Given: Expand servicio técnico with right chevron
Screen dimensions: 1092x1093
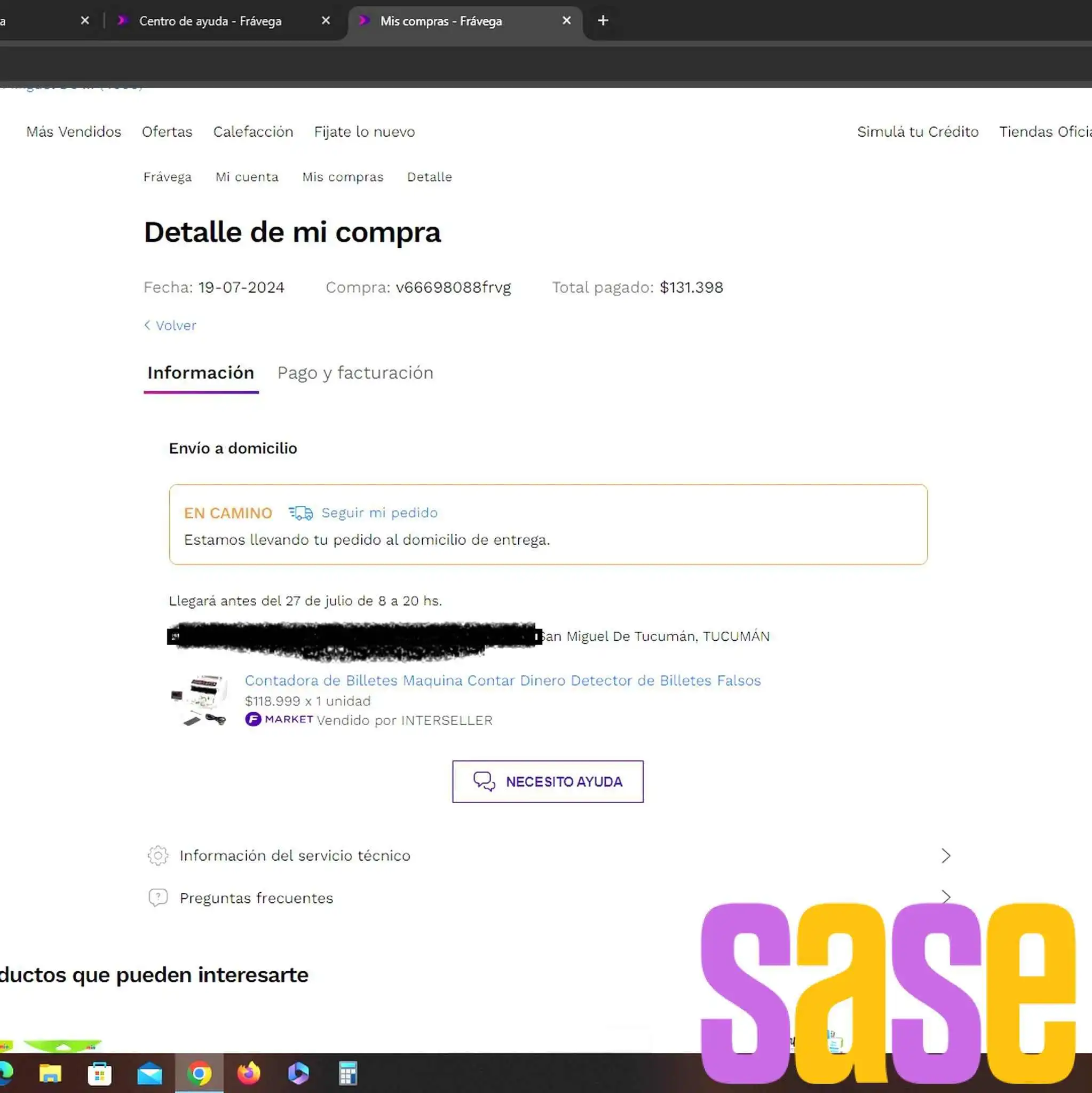Looking at the screenshot, I should [x=946, y=856].
